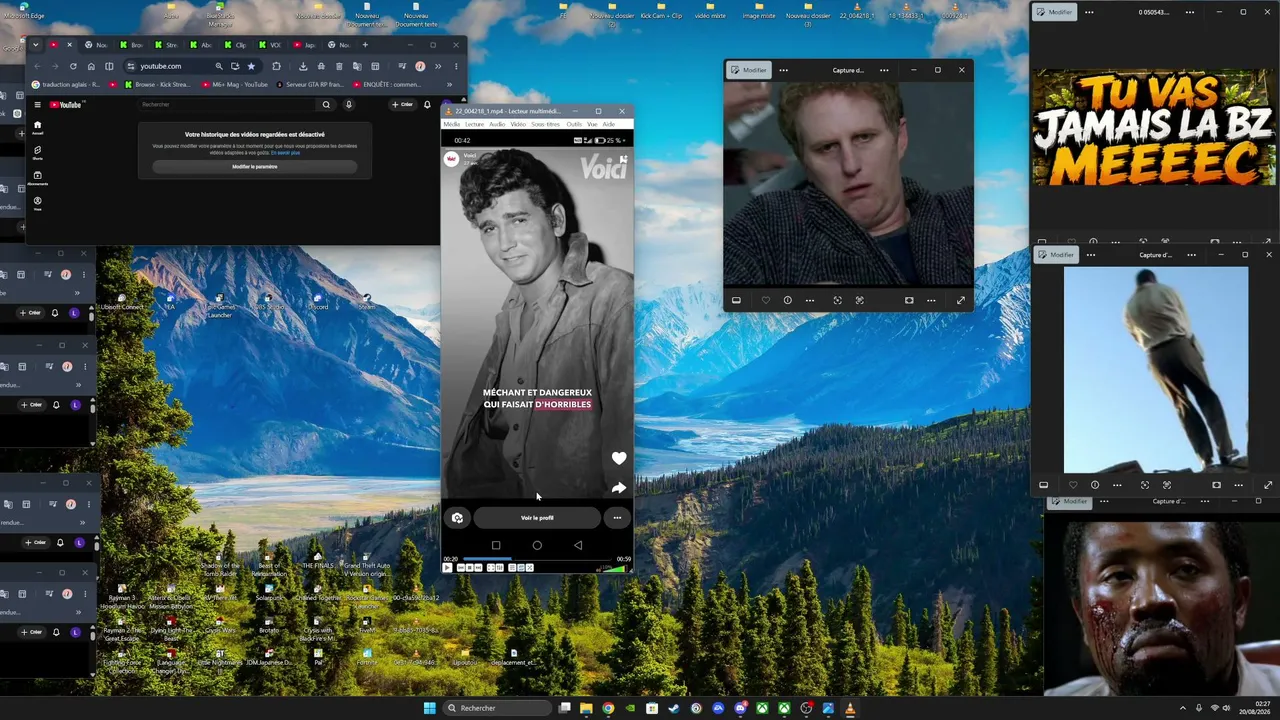
Task: Click the 'TU VAS JAMAIS LA BZ' image
Action: (1155, 128)
